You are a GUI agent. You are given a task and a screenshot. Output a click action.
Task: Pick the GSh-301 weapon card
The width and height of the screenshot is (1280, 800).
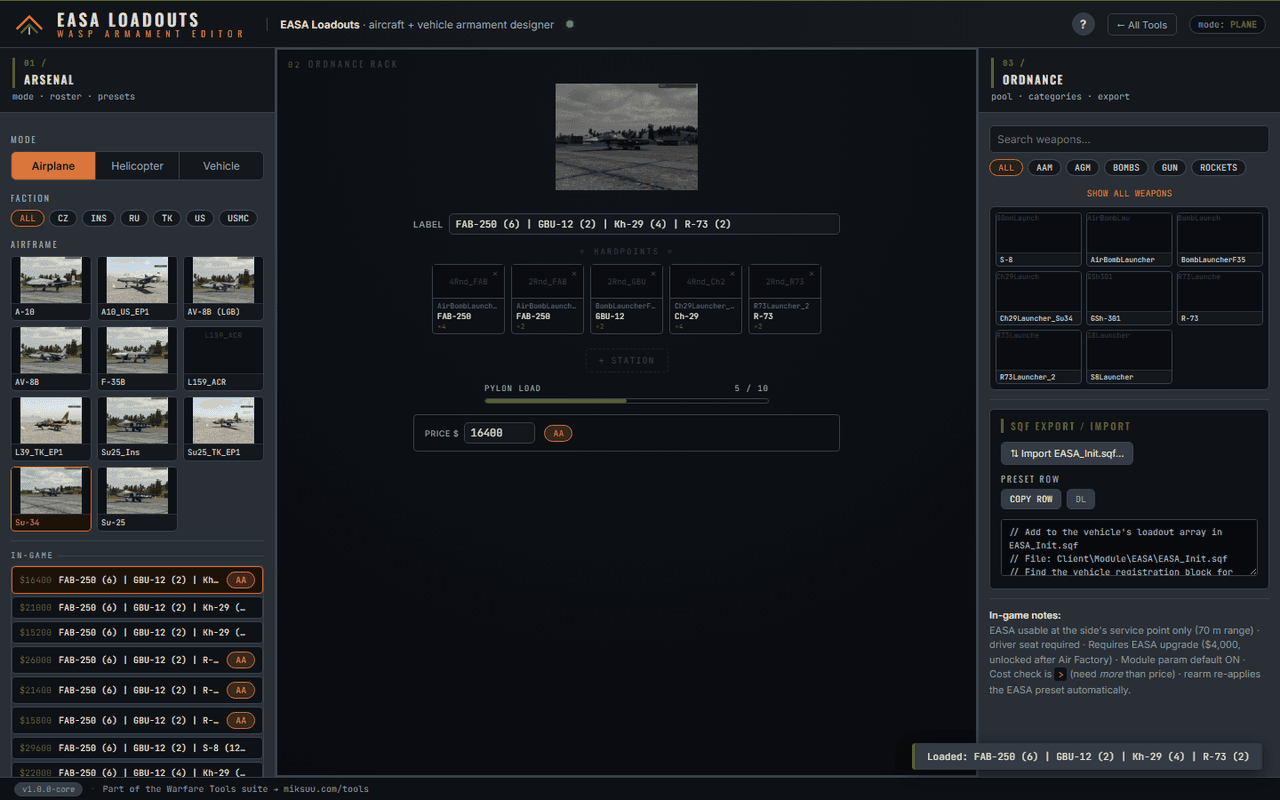pos(1129,297)
